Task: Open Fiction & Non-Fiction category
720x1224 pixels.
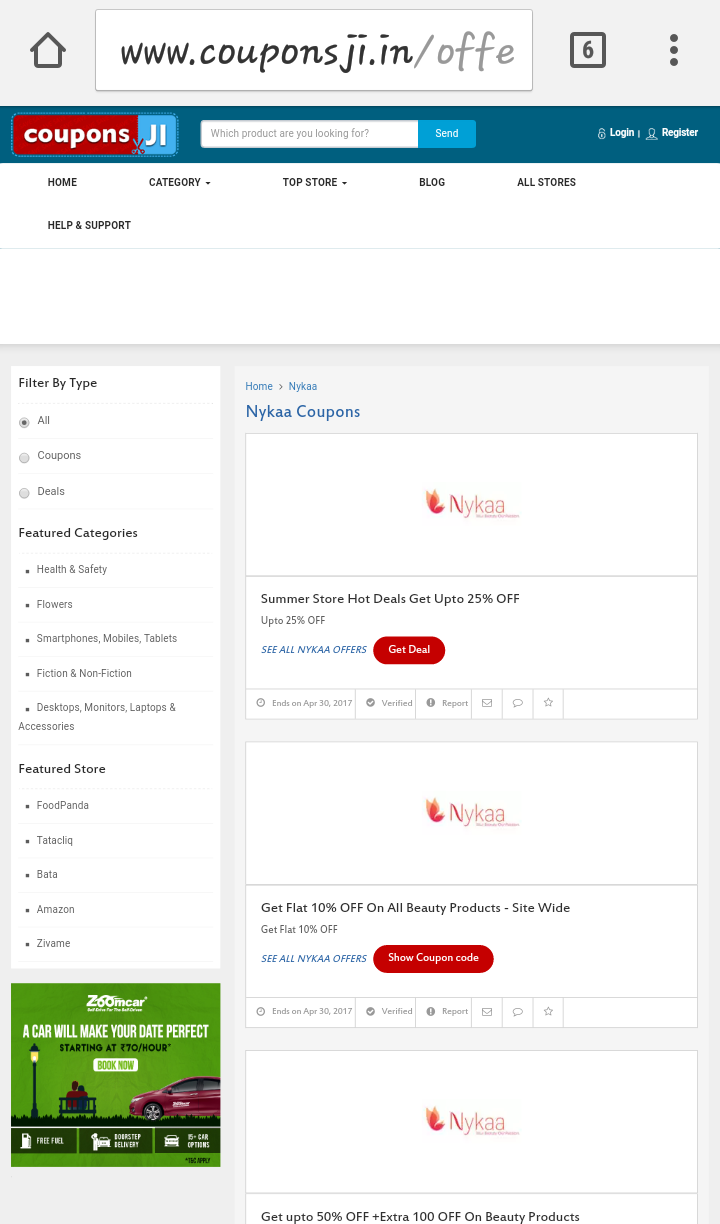Action: pos(84,674)
